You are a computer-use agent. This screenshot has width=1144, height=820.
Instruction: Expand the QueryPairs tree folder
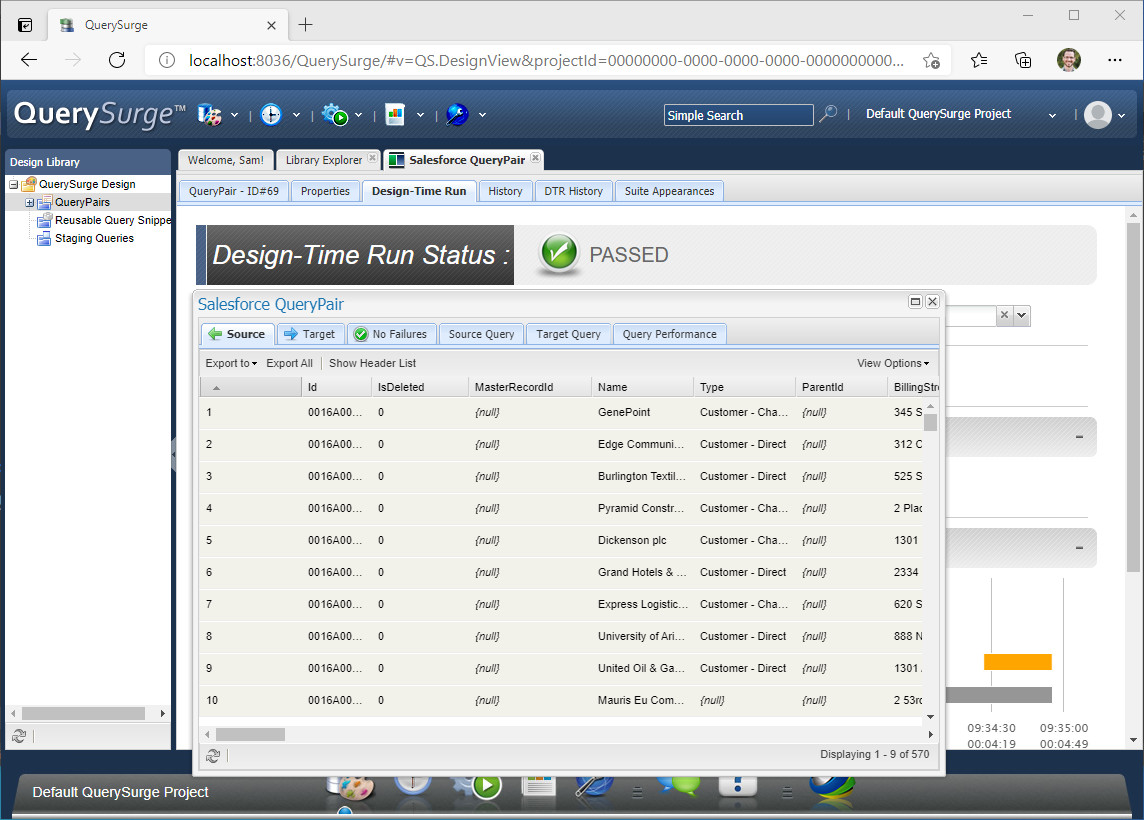29,203
